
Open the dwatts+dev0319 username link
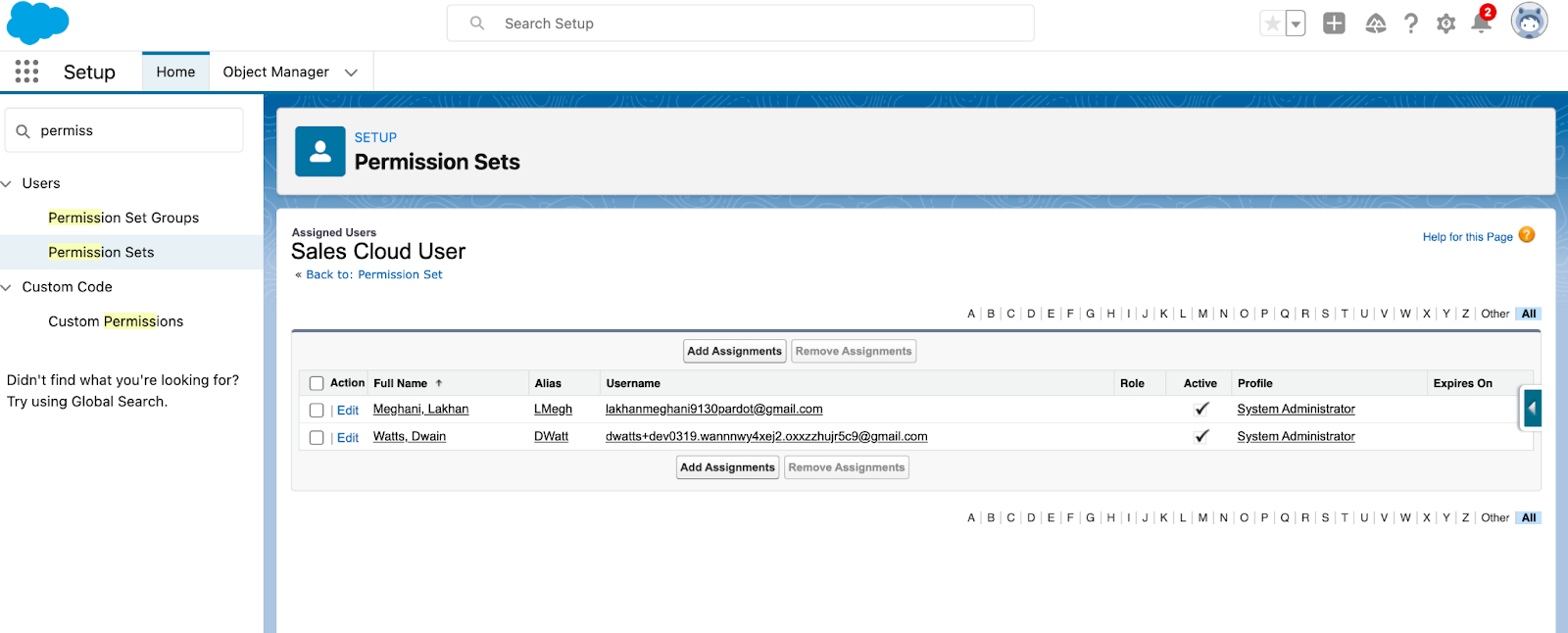pyautogui.click(x=766, y=437)
